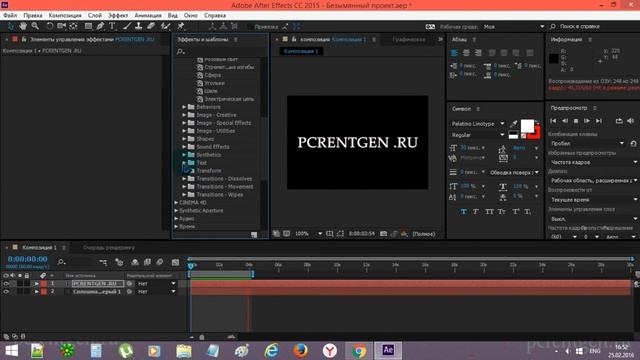Viewport: 640px width, 360px height.
Task: Click the Faux Bold T icon
Action: [x=464, y=211]
